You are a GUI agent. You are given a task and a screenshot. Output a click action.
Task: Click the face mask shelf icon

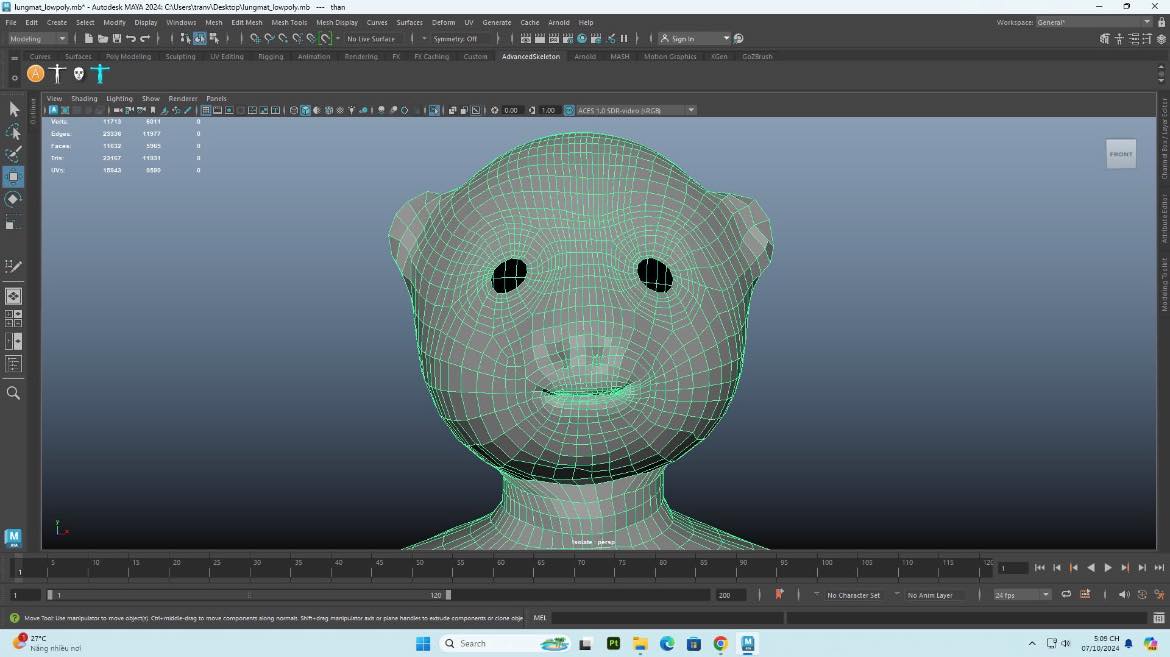[x=78, y=73]
